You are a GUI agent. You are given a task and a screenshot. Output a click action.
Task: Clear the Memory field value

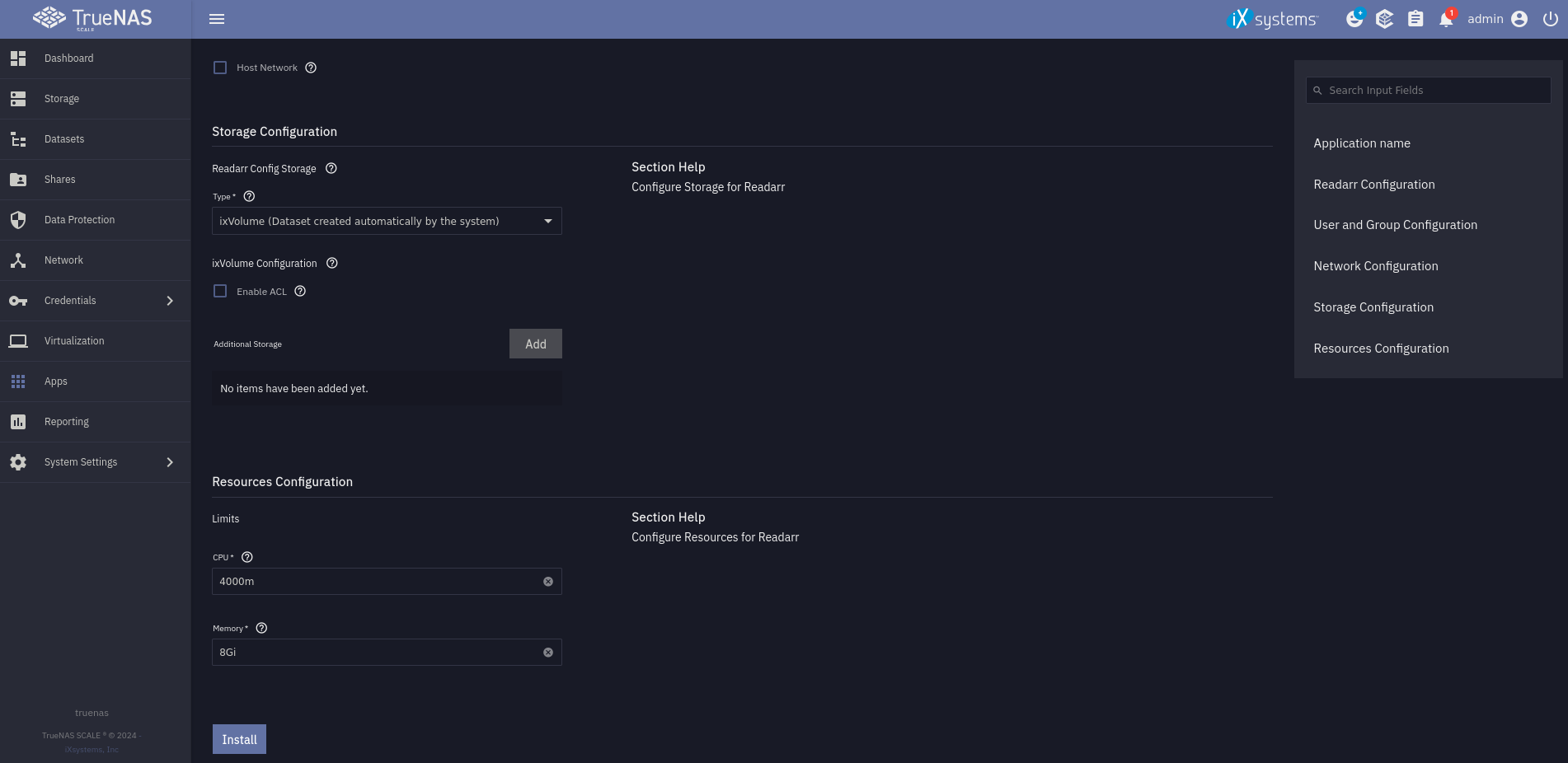point(548,653)
